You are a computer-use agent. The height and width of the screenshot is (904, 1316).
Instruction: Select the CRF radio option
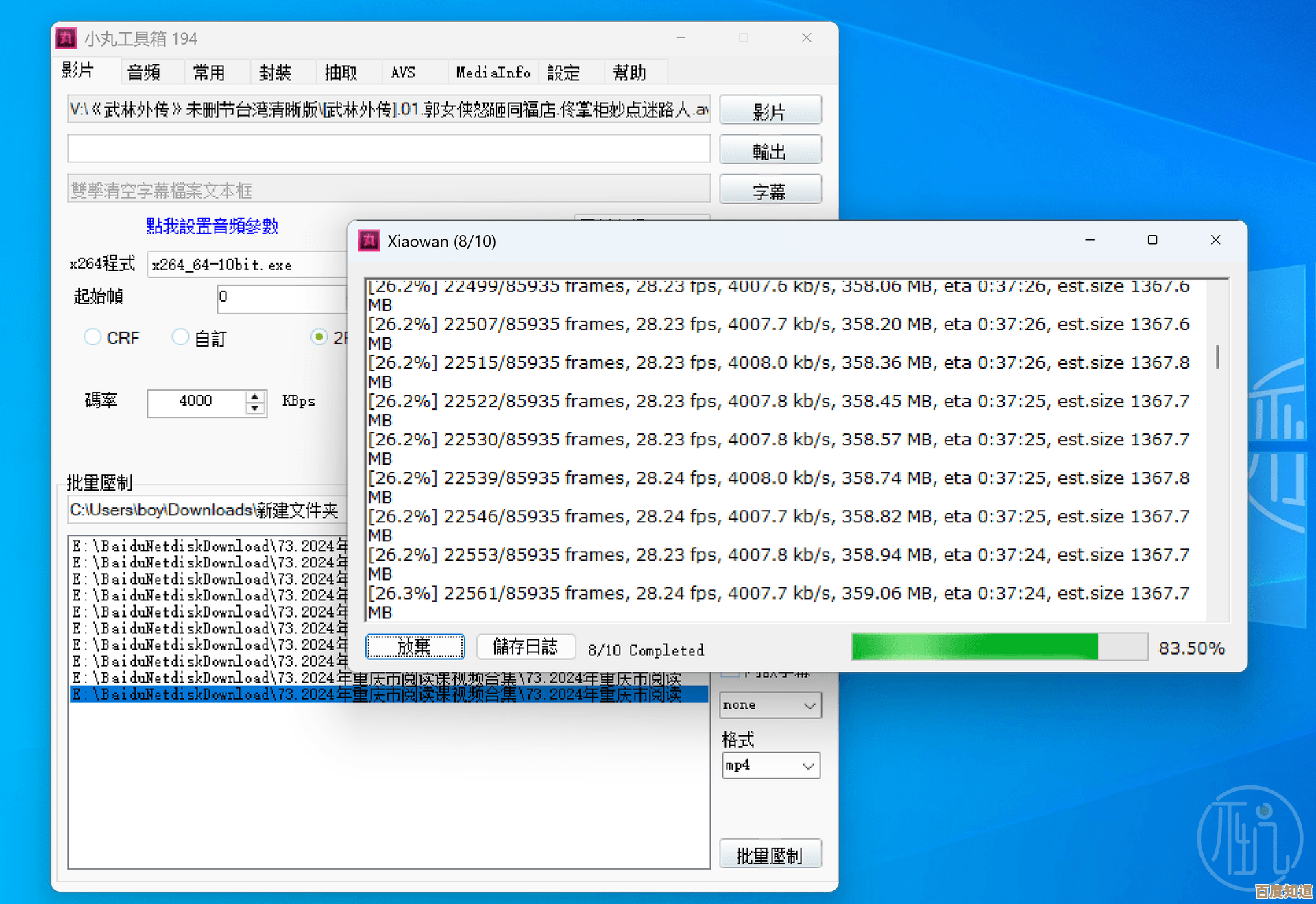(x=93, y=337)
